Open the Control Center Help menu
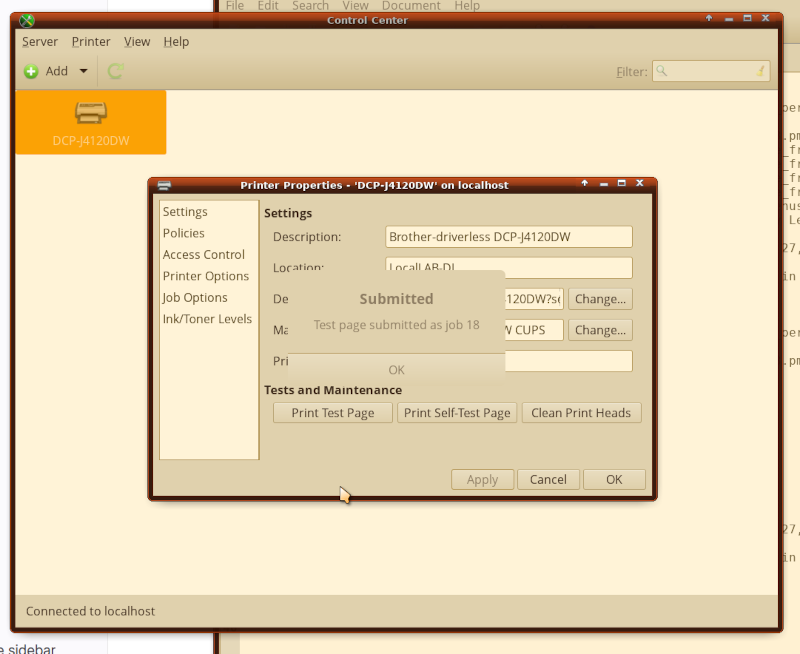 (176, 42)
